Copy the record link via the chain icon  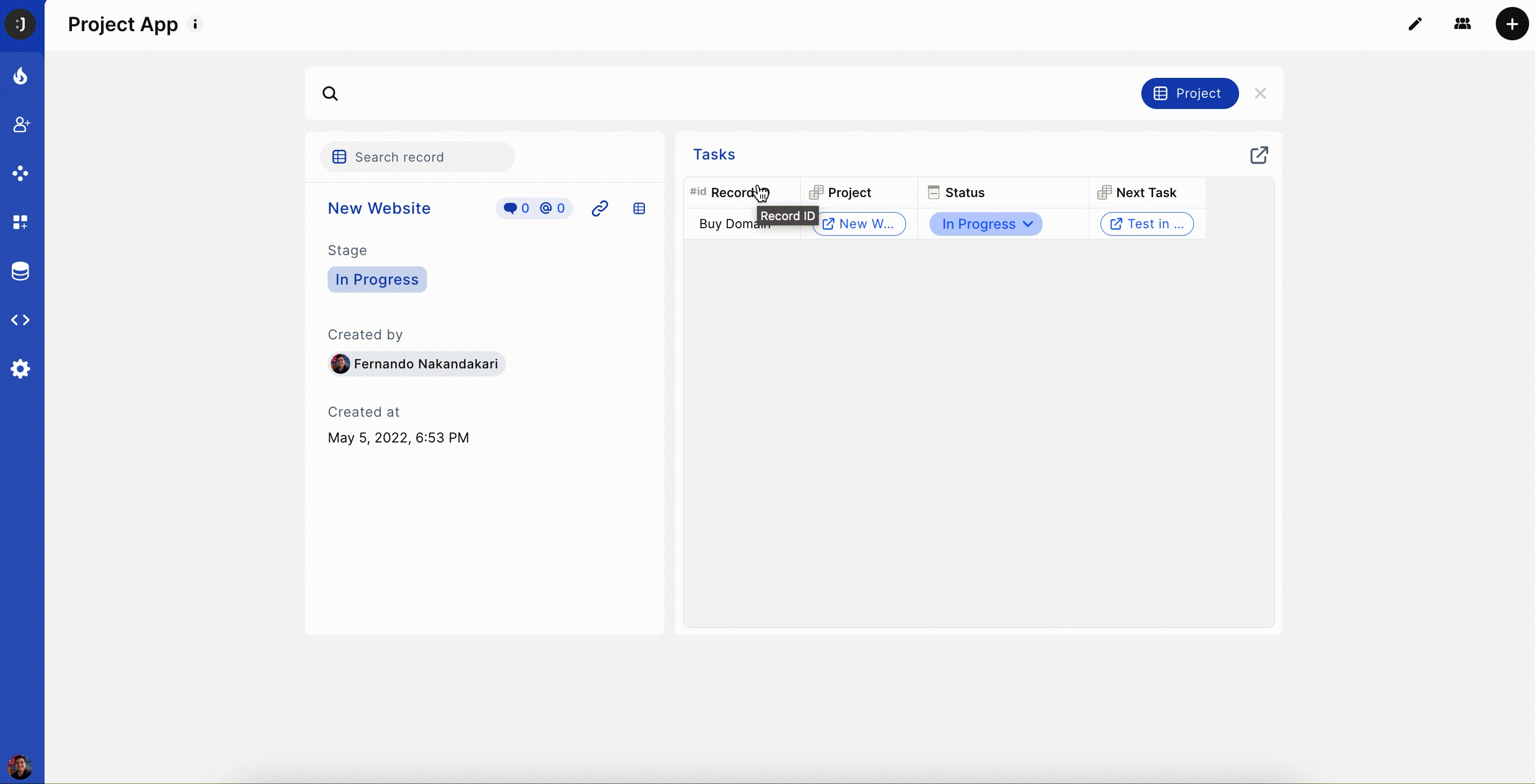600,208
